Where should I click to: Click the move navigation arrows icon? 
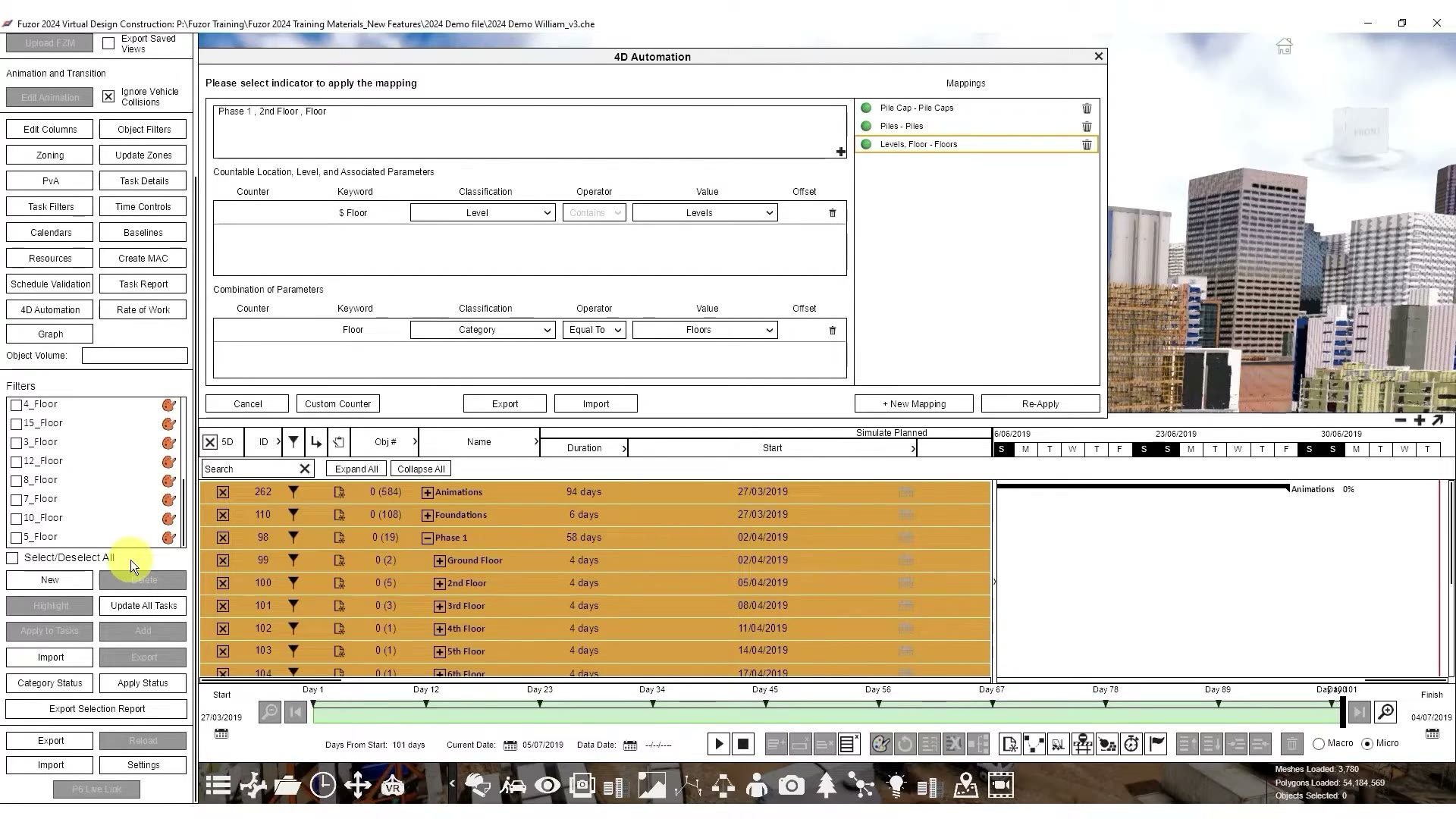358,786
